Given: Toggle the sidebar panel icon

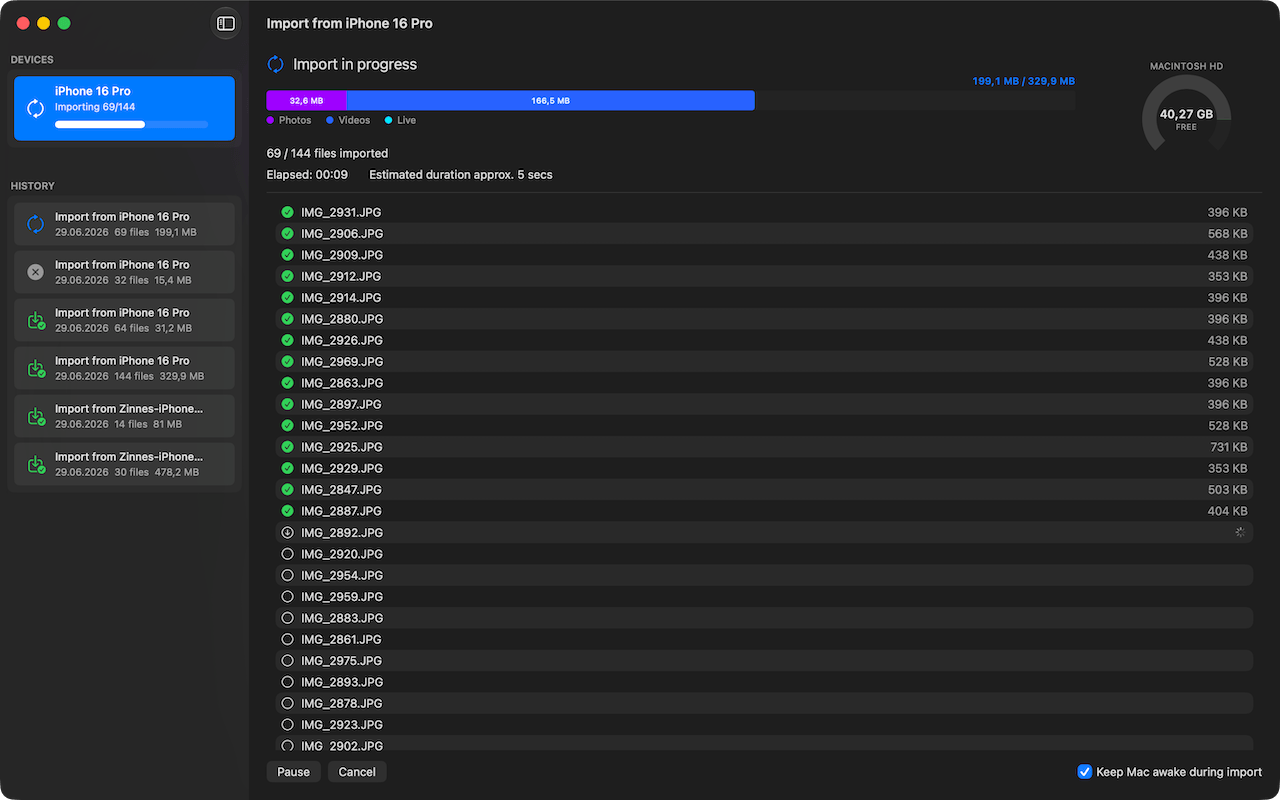Looking at the screenshot, I should [x=226, y=23].
